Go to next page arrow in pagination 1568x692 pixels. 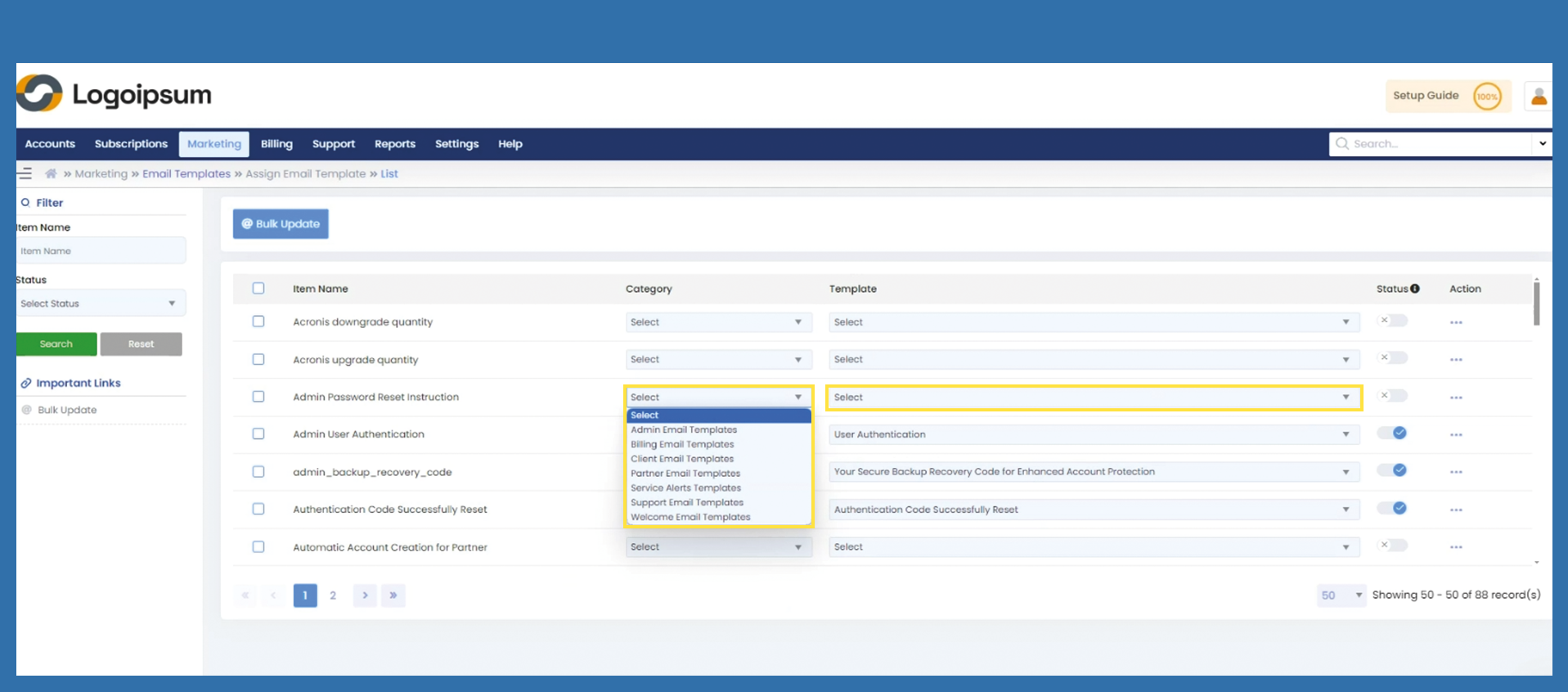point(365,595)
